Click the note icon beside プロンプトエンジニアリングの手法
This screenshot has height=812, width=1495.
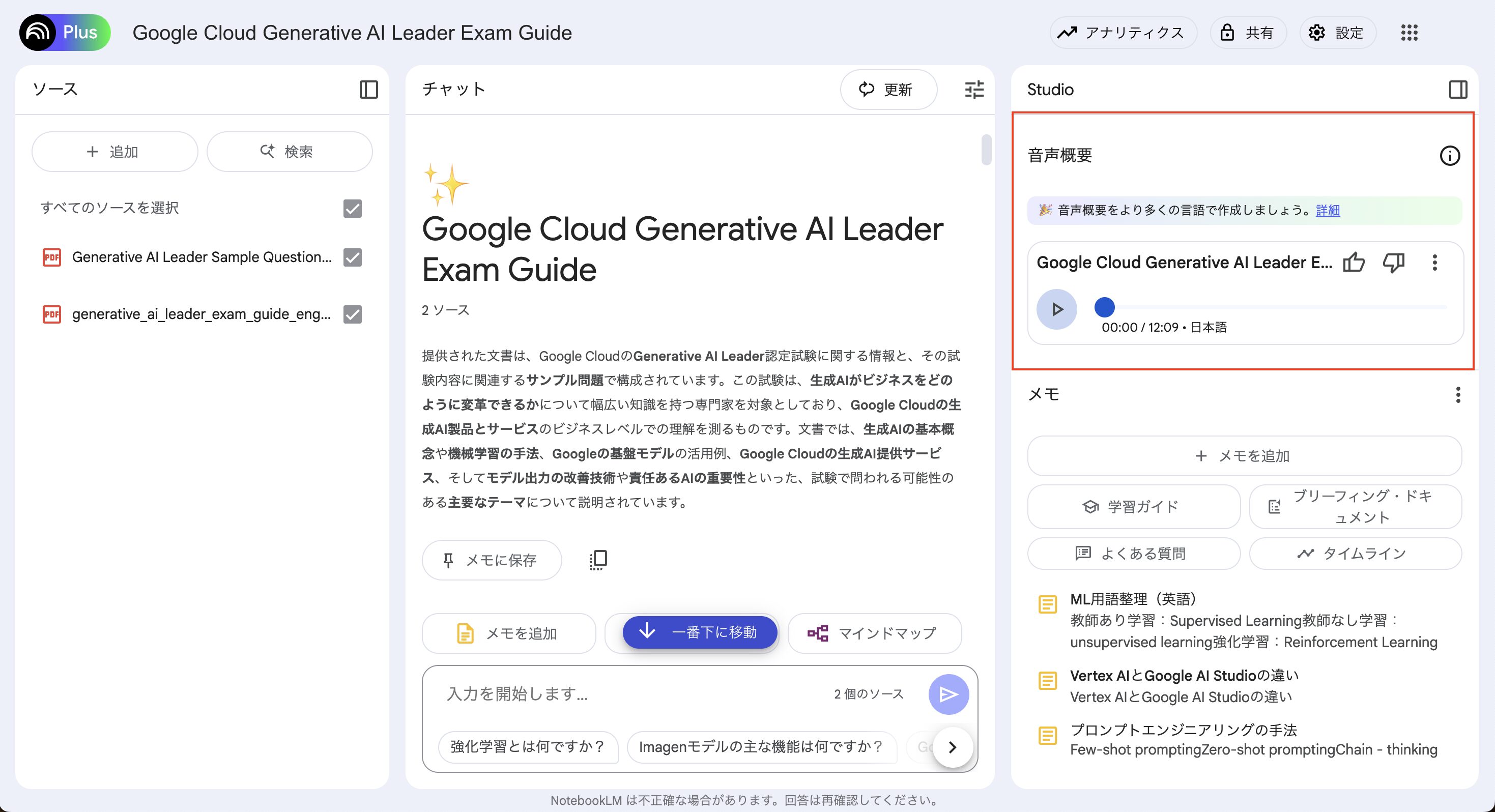(1048, 736)
